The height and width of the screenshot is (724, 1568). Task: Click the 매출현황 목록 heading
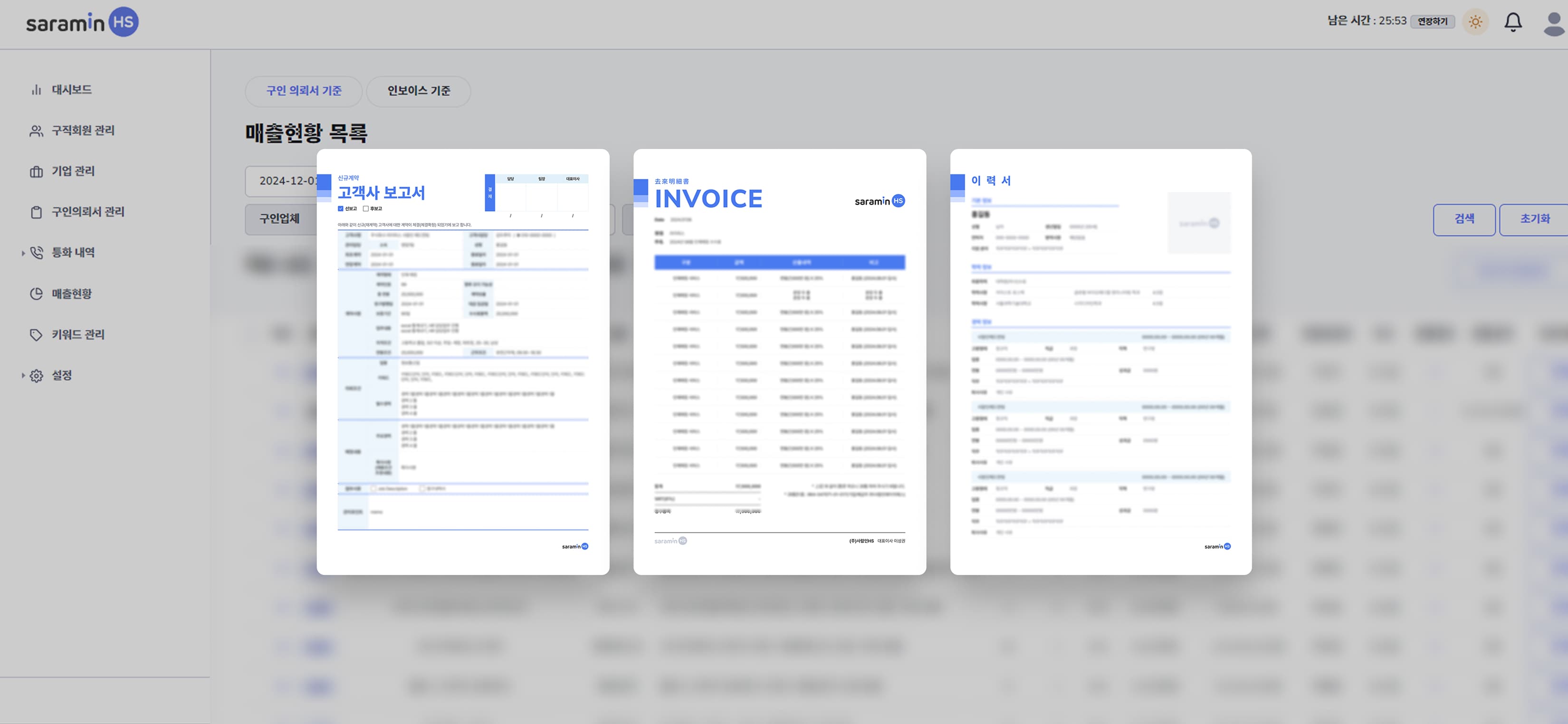pyautogui.click(x=306, y=133)
